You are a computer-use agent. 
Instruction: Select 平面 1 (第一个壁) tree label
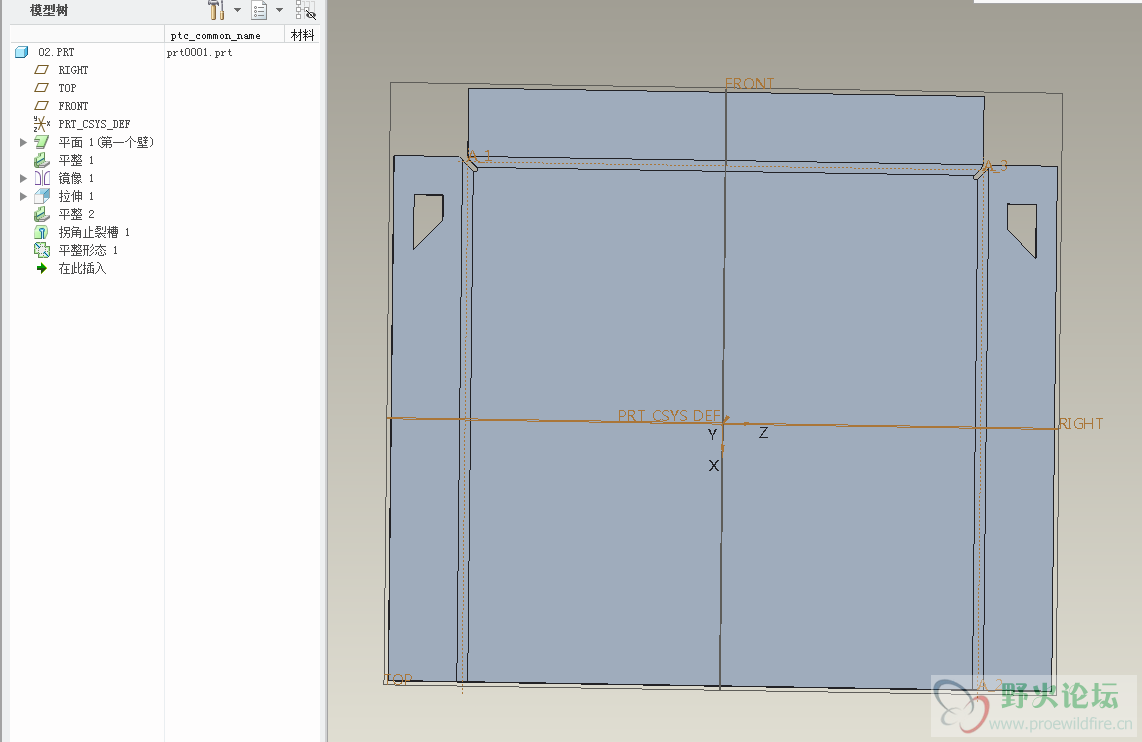(x=106, y=142)
